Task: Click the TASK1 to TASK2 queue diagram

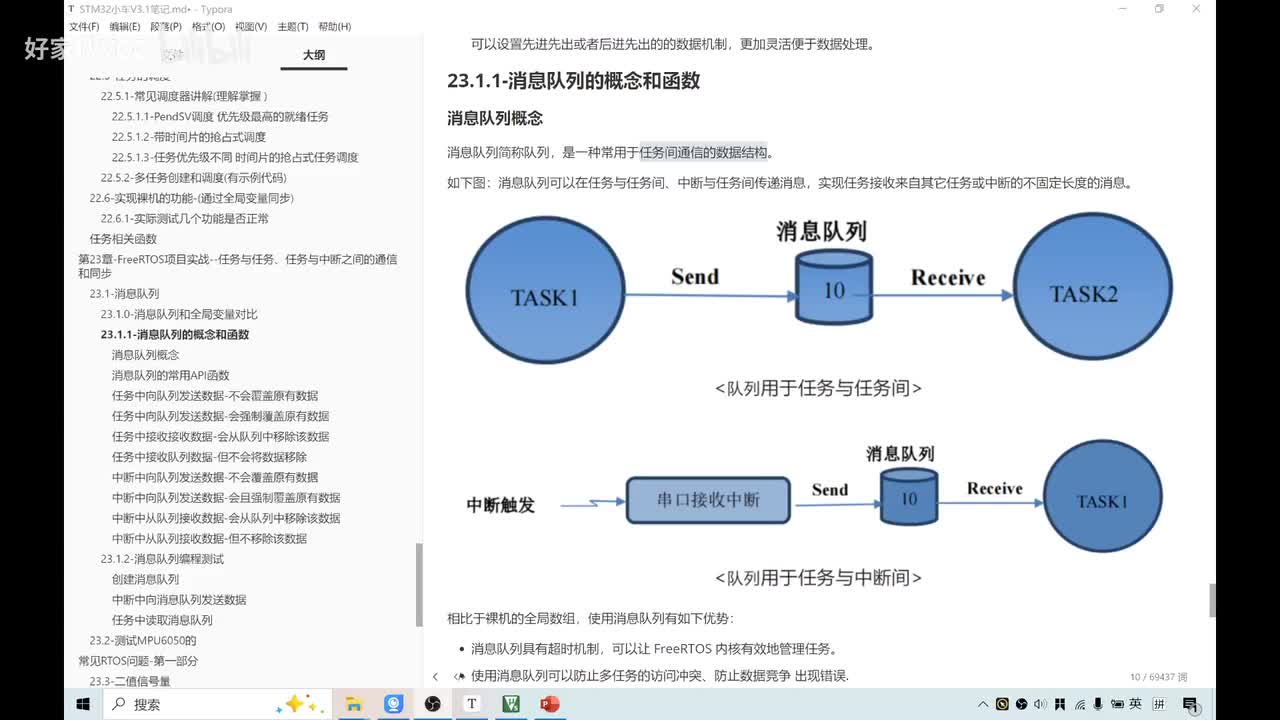Action: pyautogui.click(x=819, y=290)
